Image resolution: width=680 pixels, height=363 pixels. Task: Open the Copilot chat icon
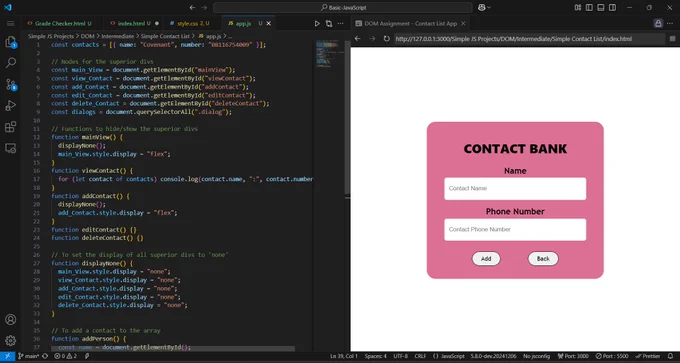pyautogui.click(x=481, y=7)
